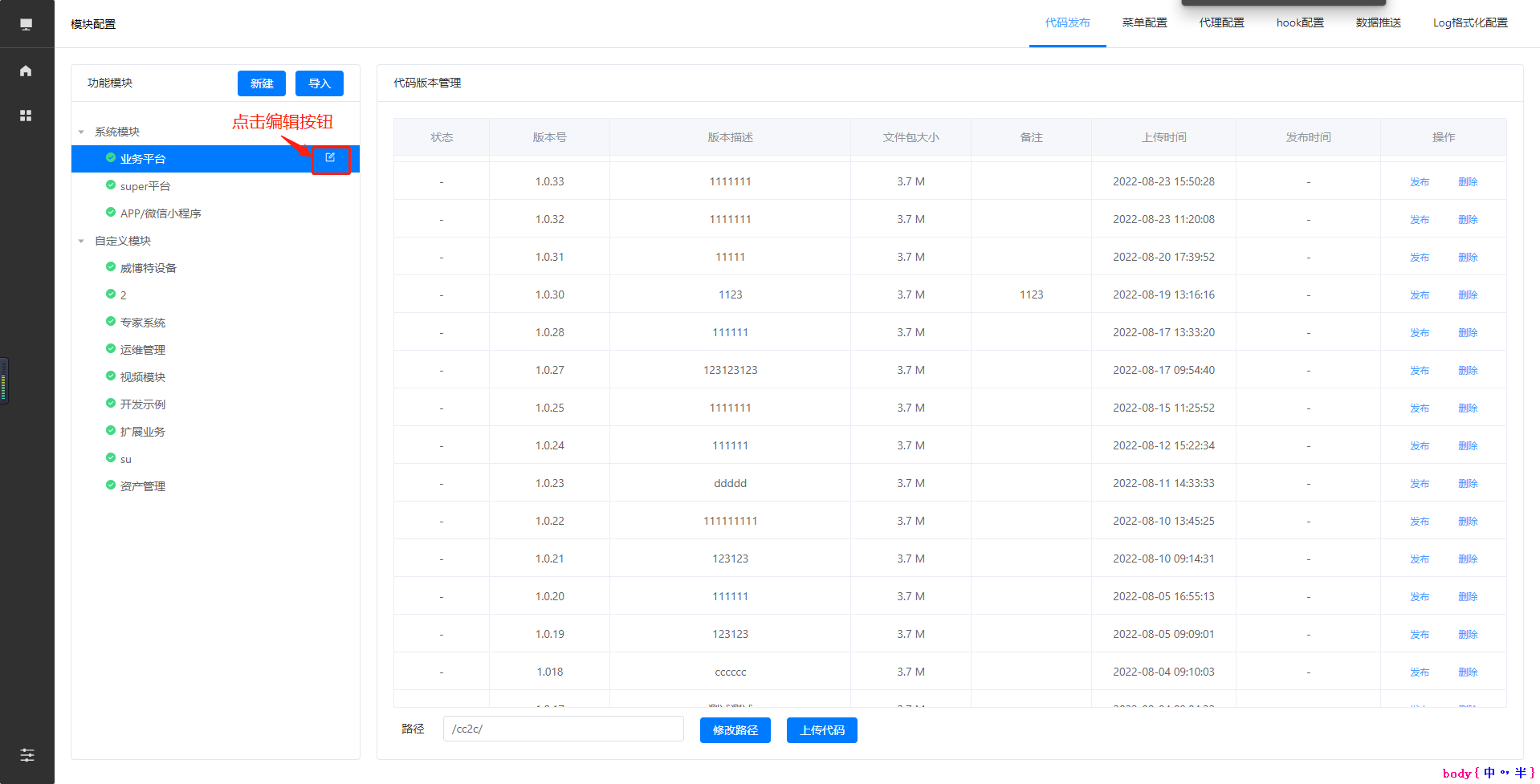Screen dimensions: 1540x784
Task: Open the sliders settings icon at sidebar bottom
Action: pyautogui.click(x=27, y=754)
